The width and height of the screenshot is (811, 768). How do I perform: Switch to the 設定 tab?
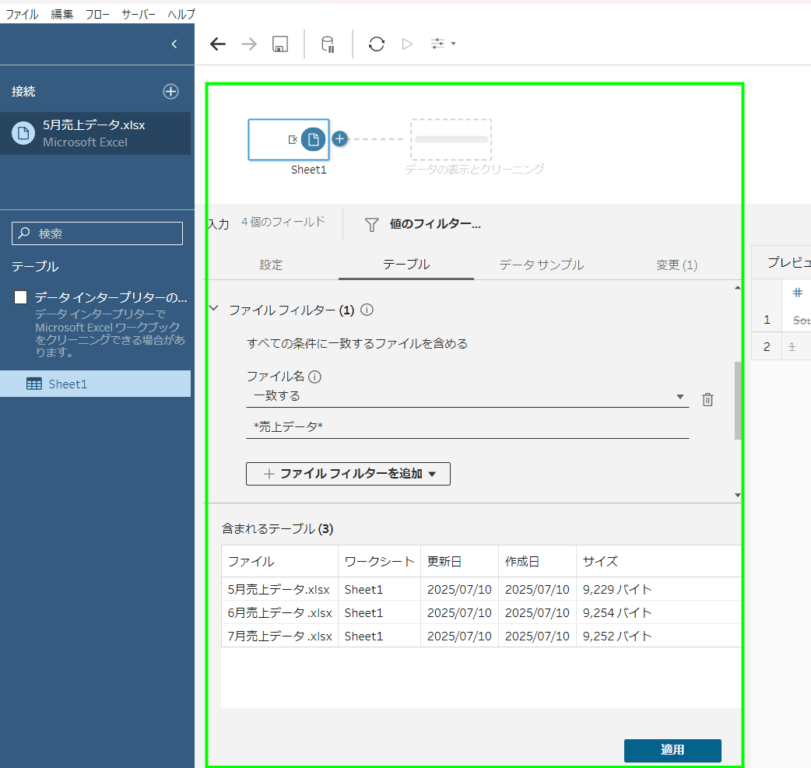coord(271,265)
